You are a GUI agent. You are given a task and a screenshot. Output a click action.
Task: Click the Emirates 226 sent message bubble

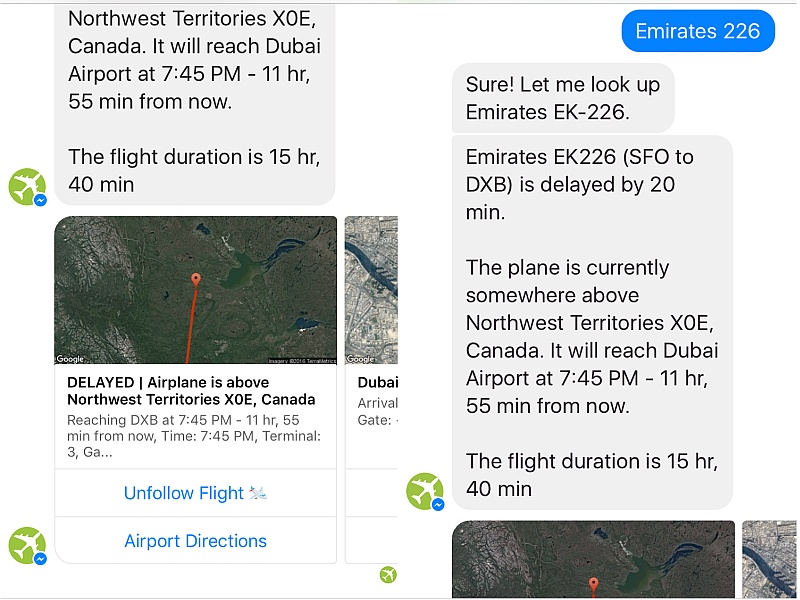click(697, 31)
